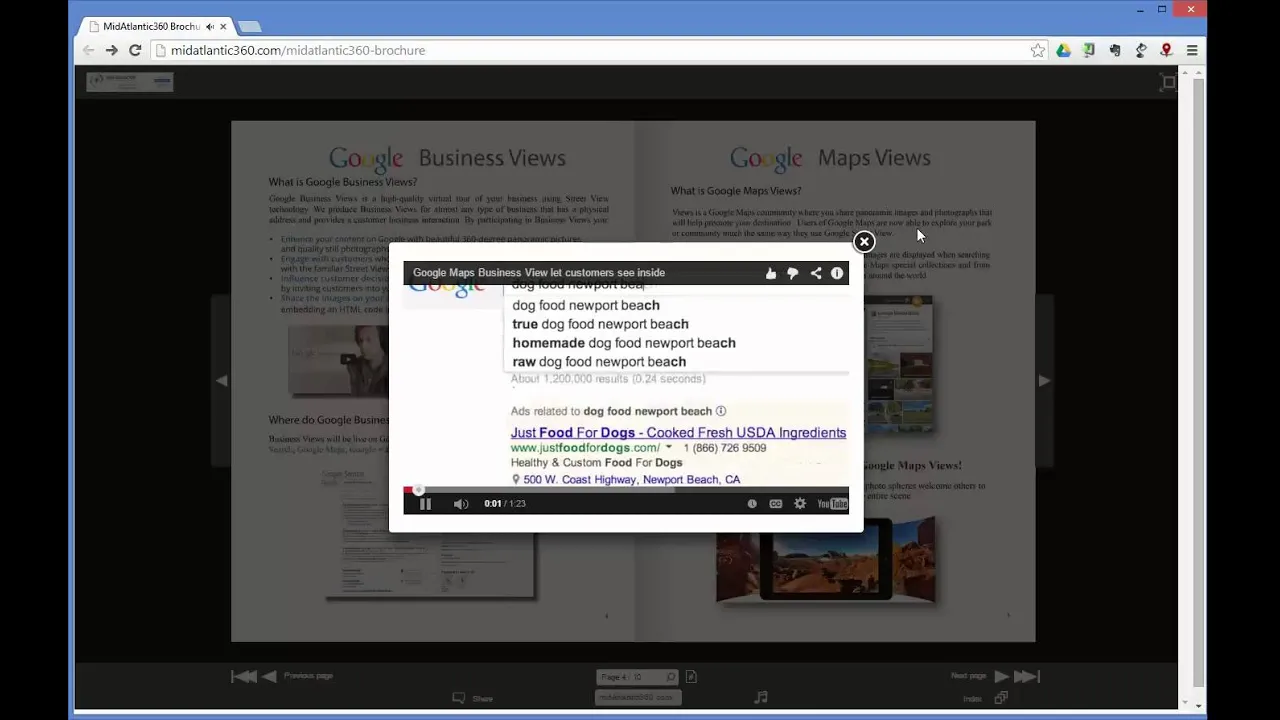Go to last page of the brochure

pos(1028,677)
